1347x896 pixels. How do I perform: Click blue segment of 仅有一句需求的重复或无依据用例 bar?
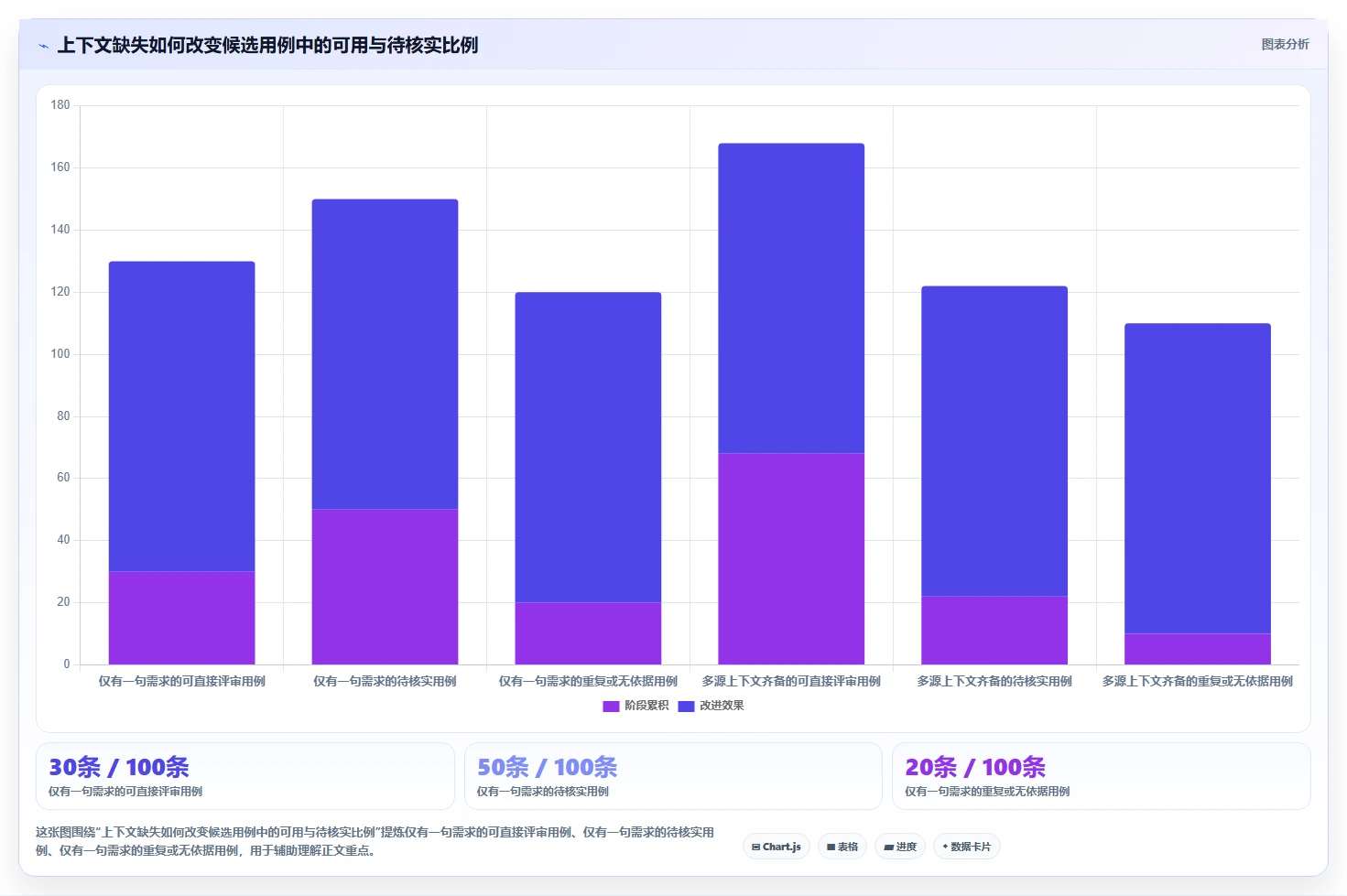click(x=588, y=448)
